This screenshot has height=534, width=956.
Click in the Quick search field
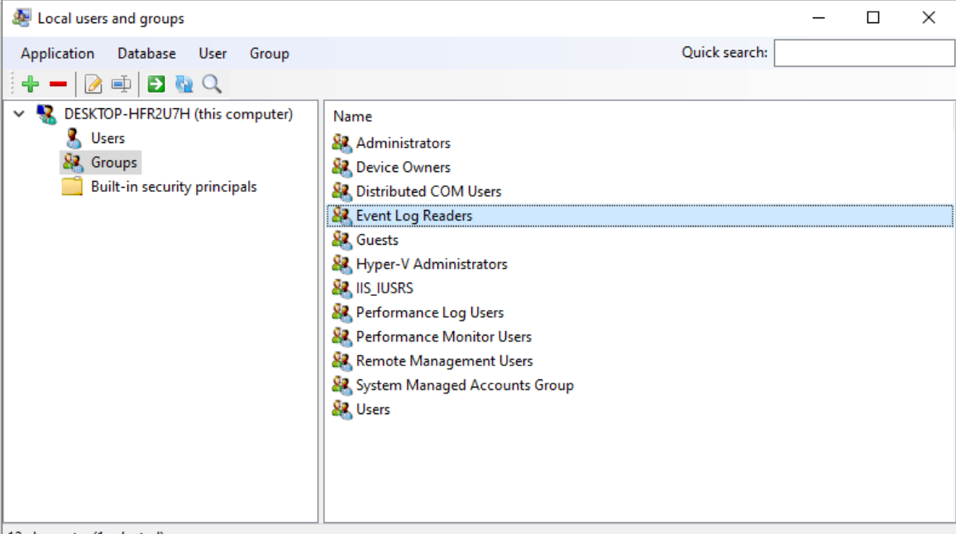click(x=864, y=53)
